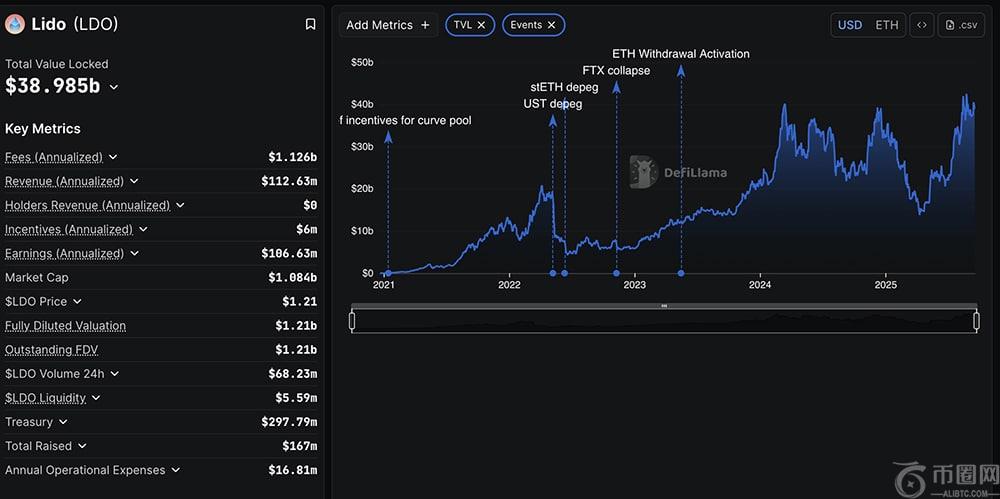
Task: Click the FTX collapse event marker dot
Action: [x=616, y=273]
